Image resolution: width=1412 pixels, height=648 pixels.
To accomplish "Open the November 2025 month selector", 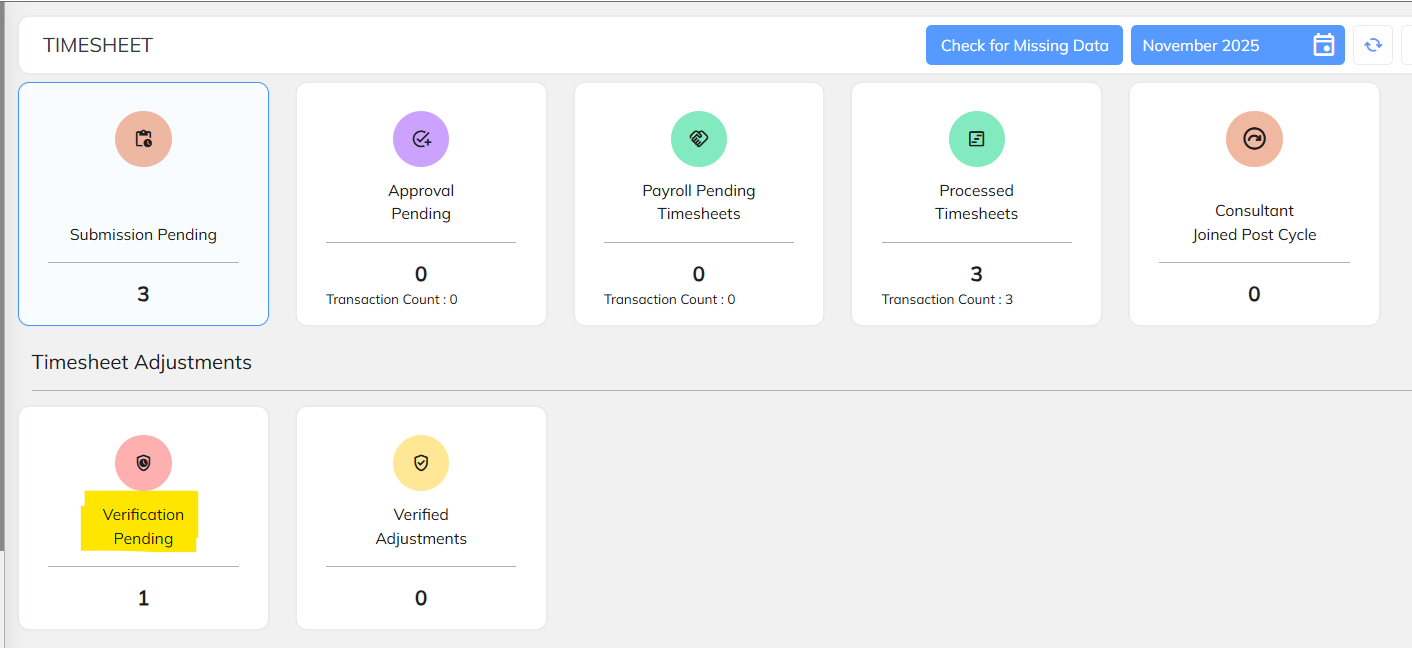I will pyautogui.click(x=1201, y=45).
